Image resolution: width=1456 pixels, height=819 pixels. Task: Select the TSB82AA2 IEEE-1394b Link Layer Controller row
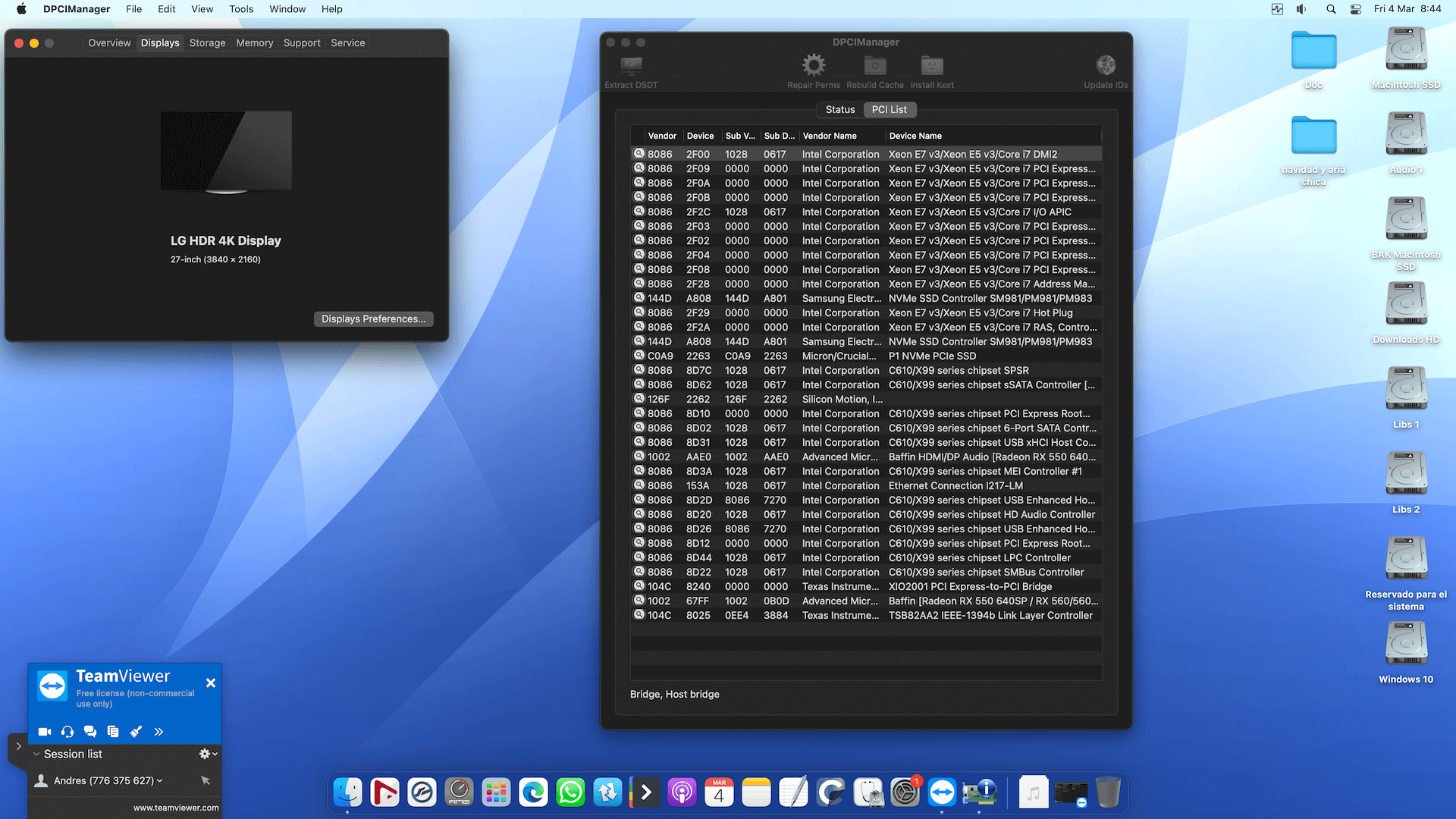(x=866, y=615)
